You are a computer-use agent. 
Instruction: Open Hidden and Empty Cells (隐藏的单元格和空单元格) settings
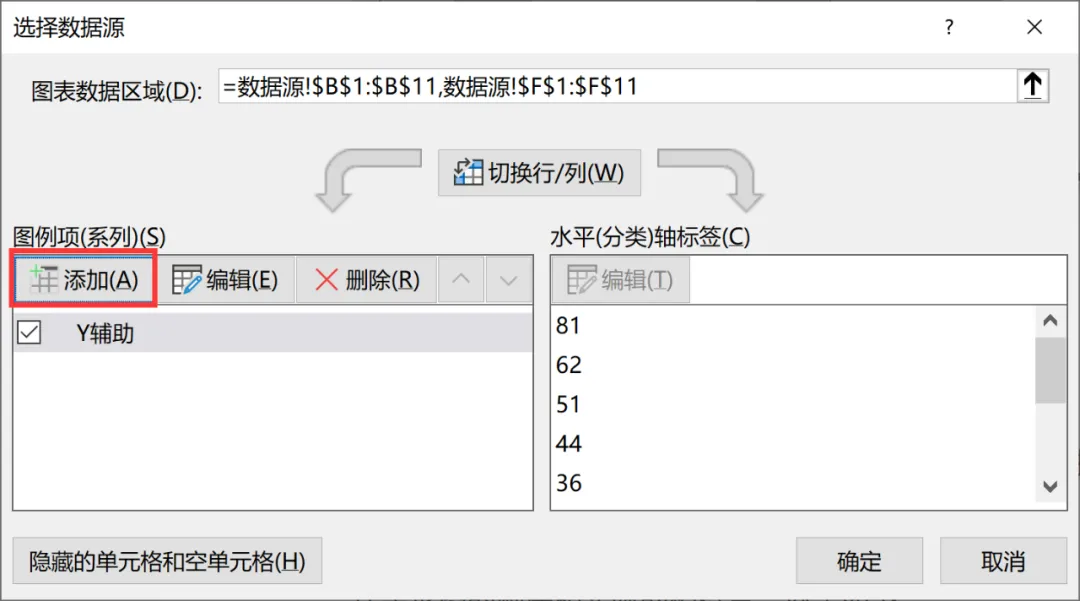[x=167, y=561]
